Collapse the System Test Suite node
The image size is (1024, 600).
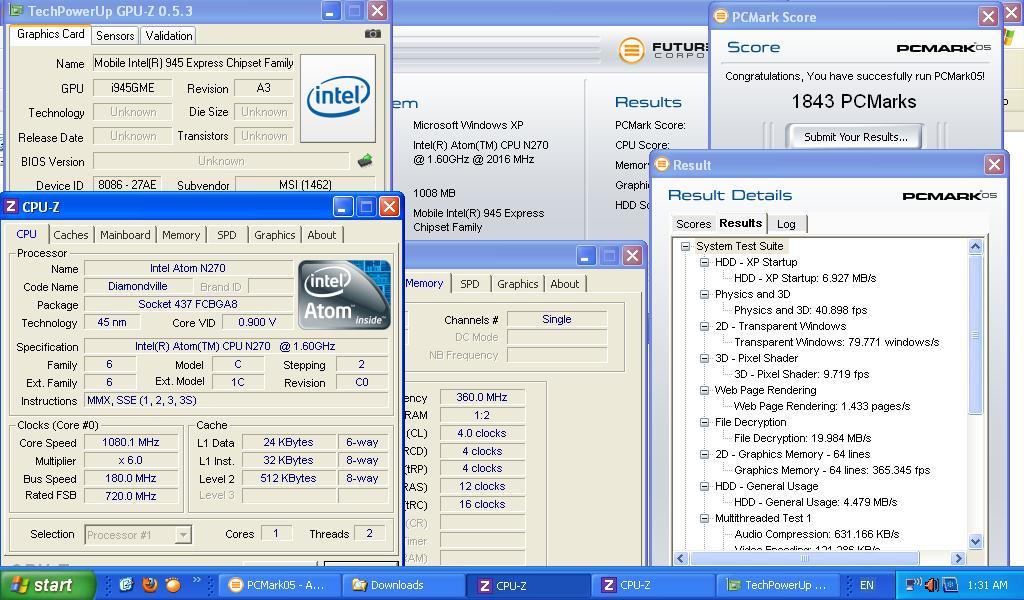pyautogui.click(x=685, y=246)
